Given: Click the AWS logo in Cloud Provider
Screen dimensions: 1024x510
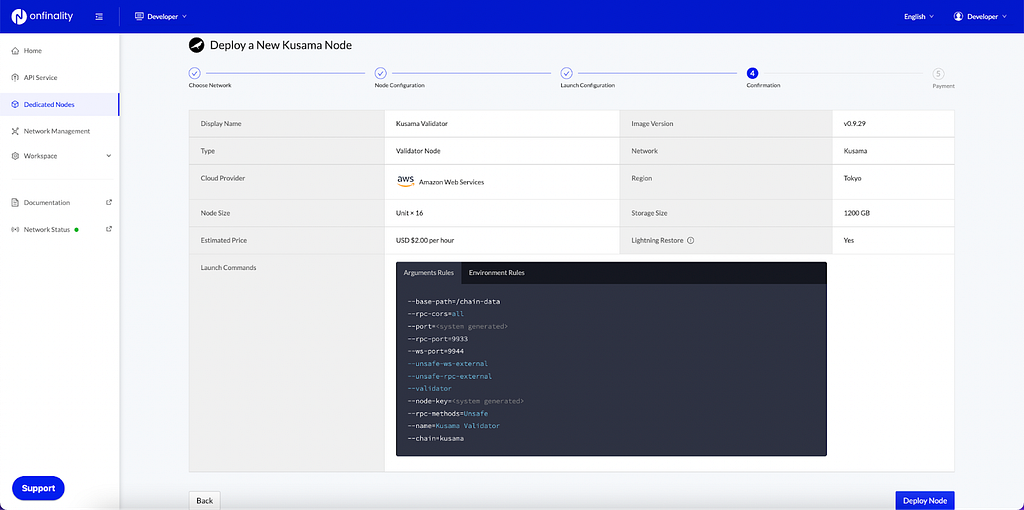Looking at the screenshot, I should (x=406, y=181).
